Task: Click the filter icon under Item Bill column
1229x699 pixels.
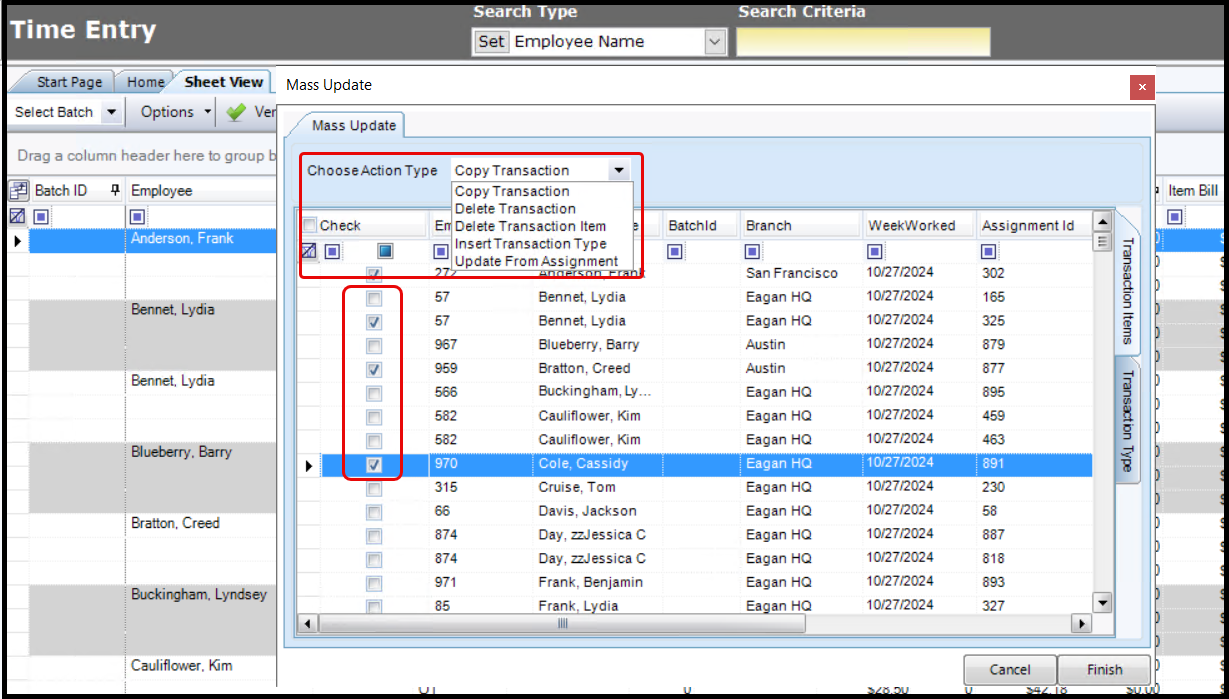Action: tap(1176, 216)
